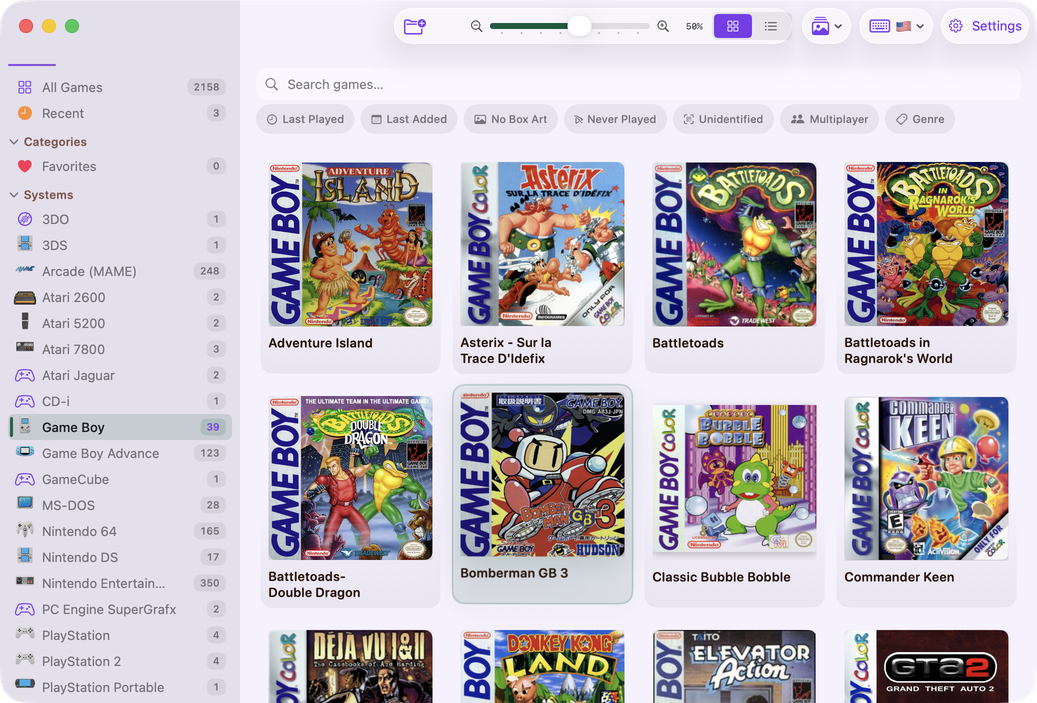Click the Atari 5200 console icon
This screenshot has height=703, width=1037.
pyautogui.click(x=24, y=322)
